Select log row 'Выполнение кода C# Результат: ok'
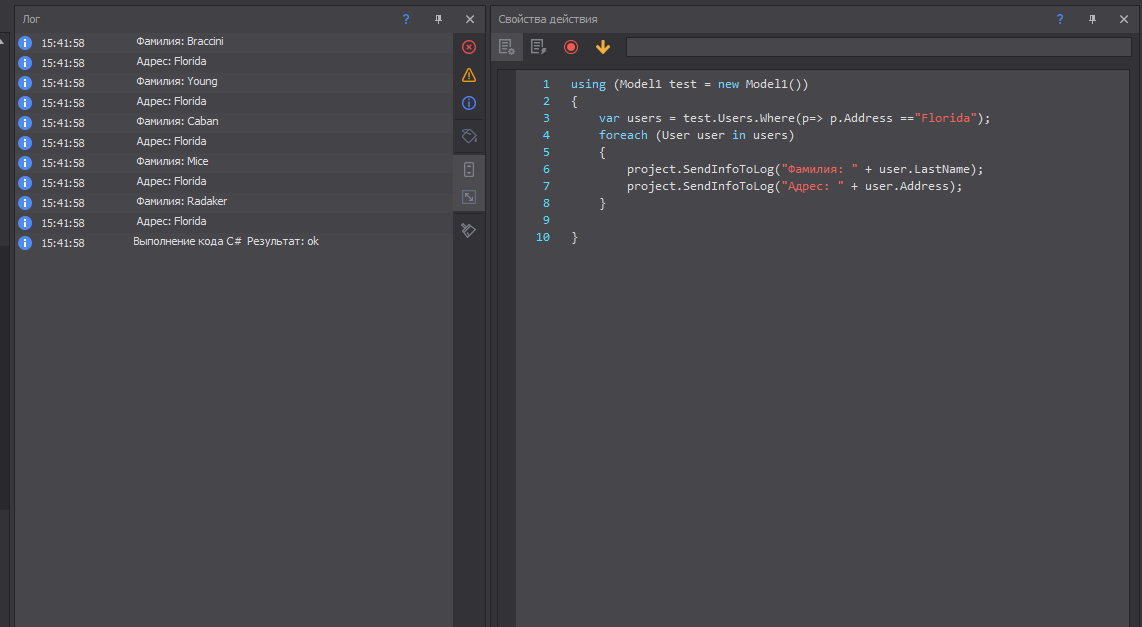The width and height of the screenshot is (1142, 627). pyautogui.click(x=226, y=242)
